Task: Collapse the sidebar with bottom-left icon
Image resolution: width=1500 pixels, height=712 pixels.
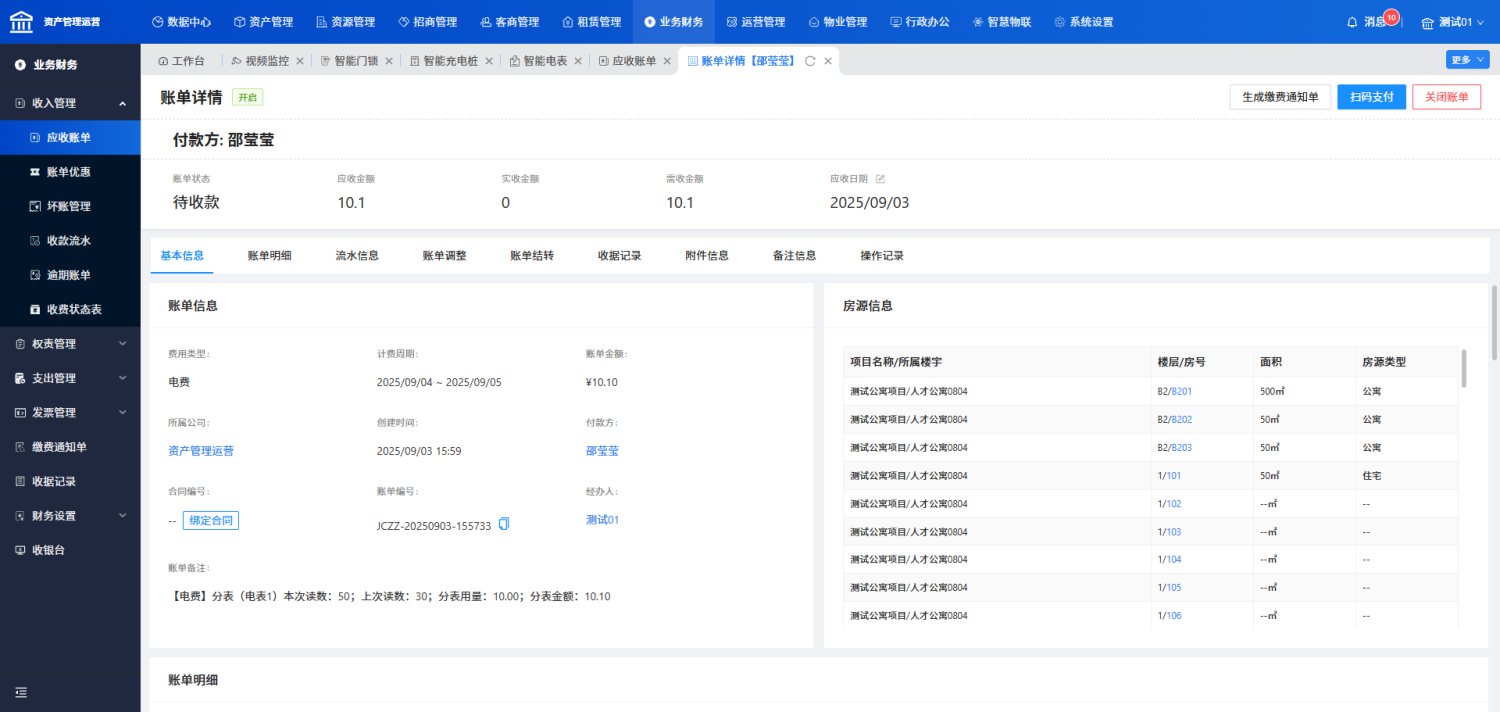Action: point(21,692)
